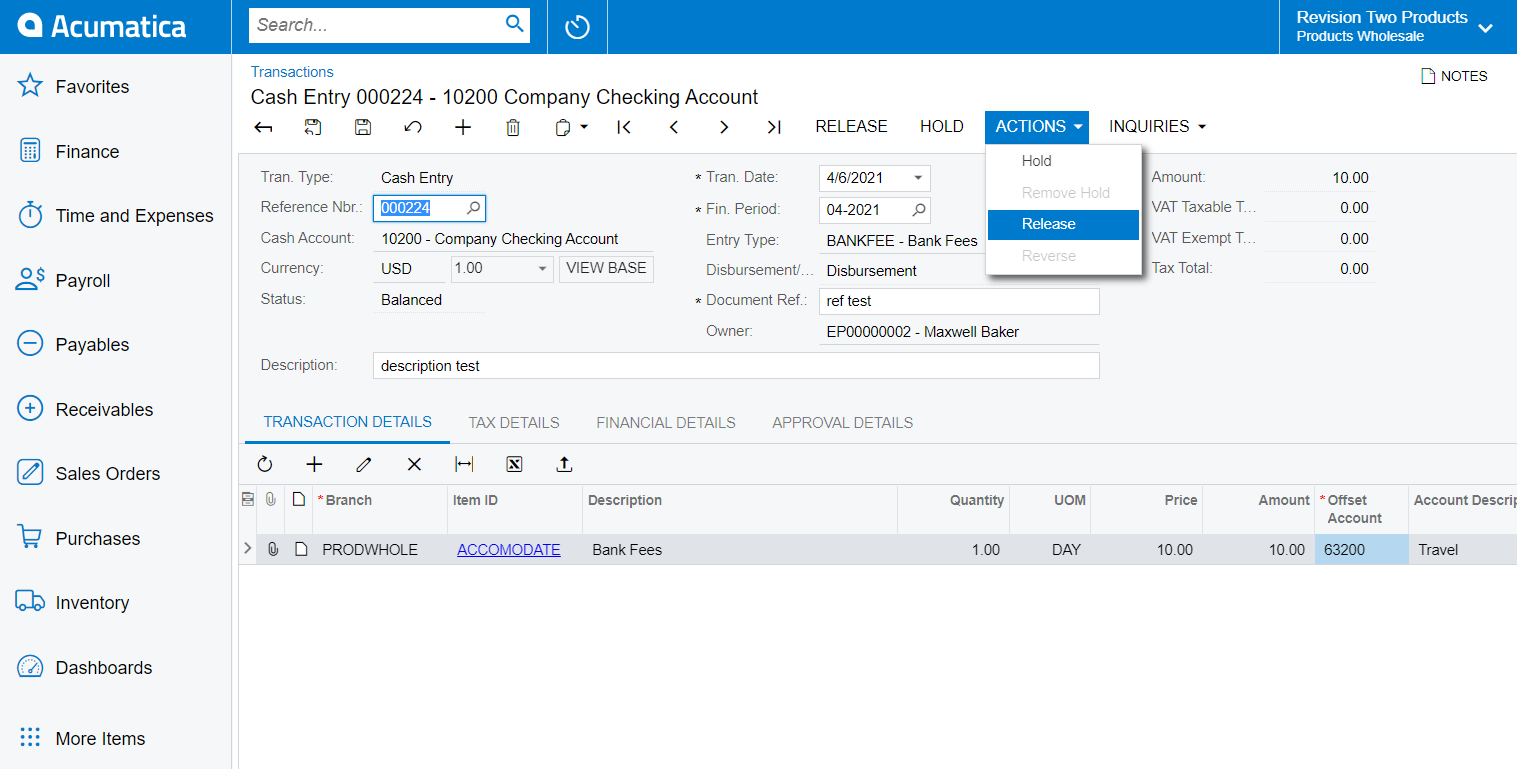Open the More Items grid icon
The image size is (1517, 769).
(x=30, y=738)
